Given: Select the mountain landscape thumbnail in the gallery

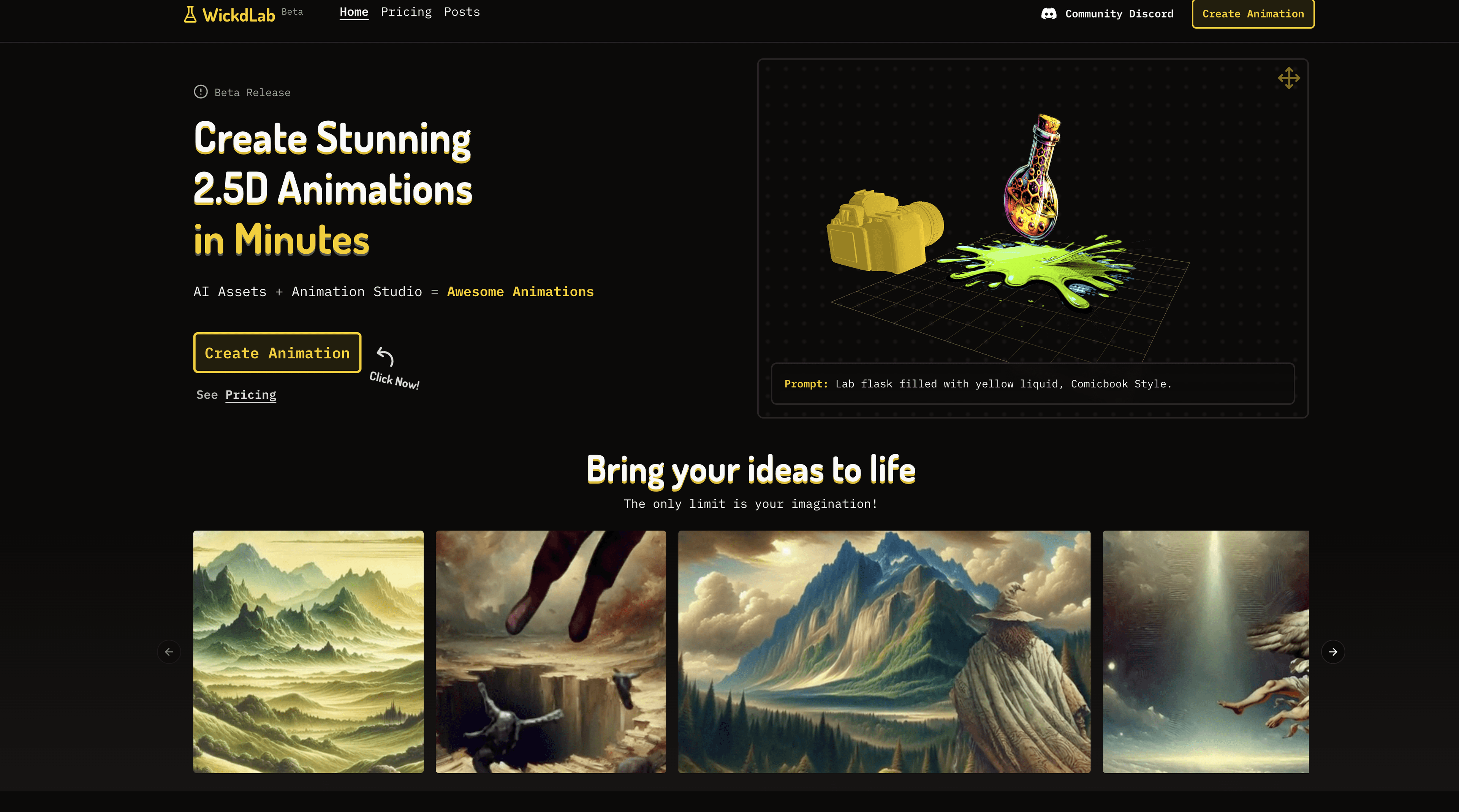Looking at the screenshot, I should coord(308,652).
